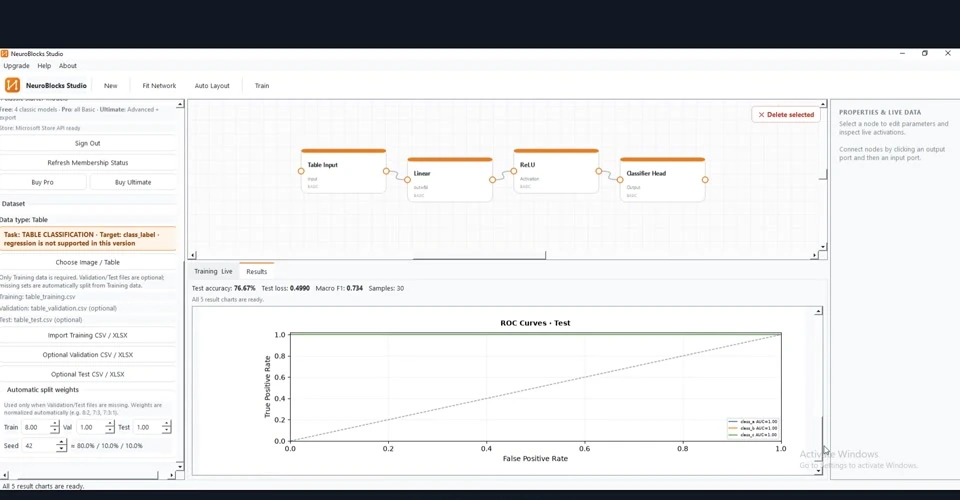Select the Table Input node
The width and height of the screenshot is (960, 500).
[343, 171]
